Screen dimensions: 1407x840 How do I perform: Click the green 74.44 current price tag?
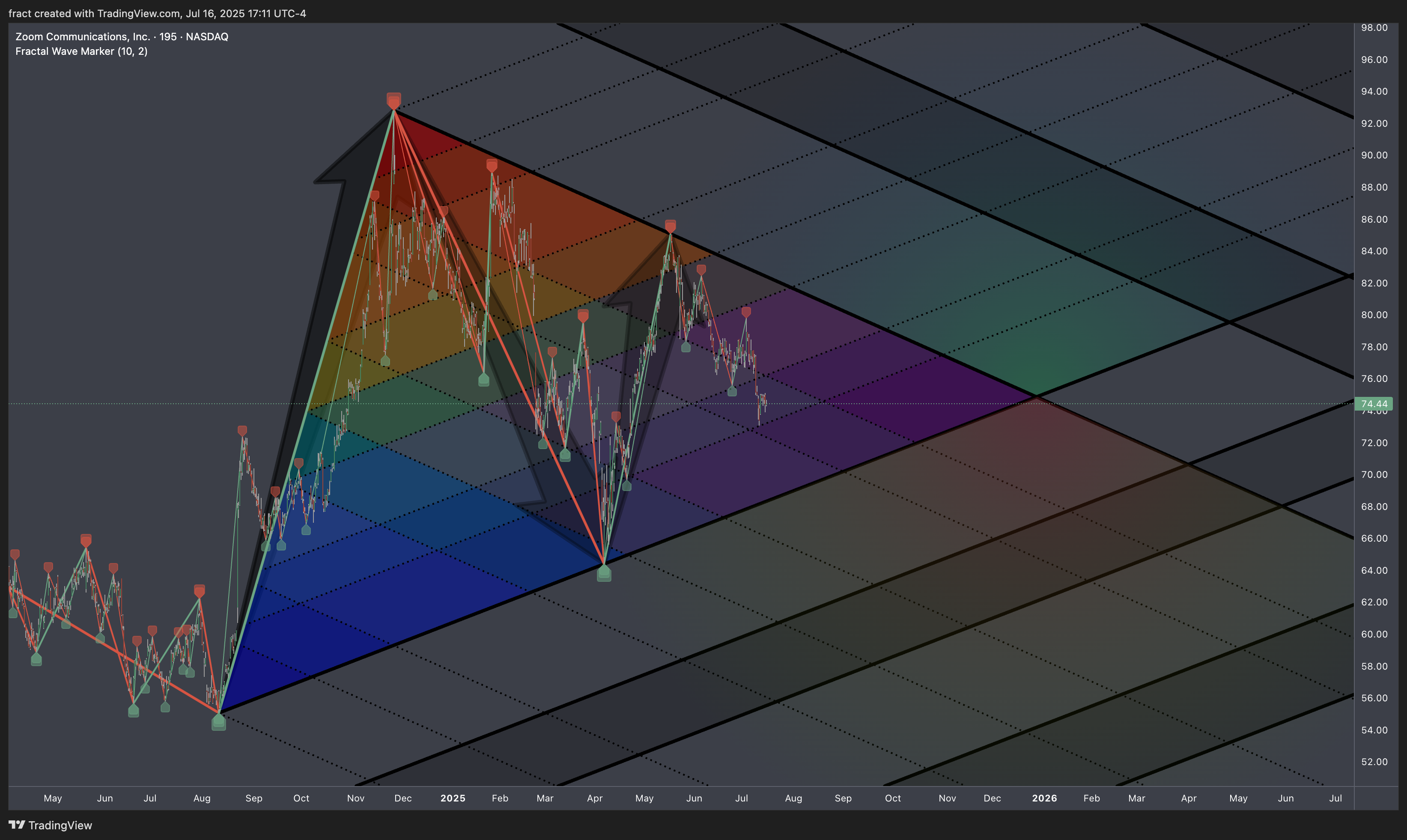pos(1374,404)
